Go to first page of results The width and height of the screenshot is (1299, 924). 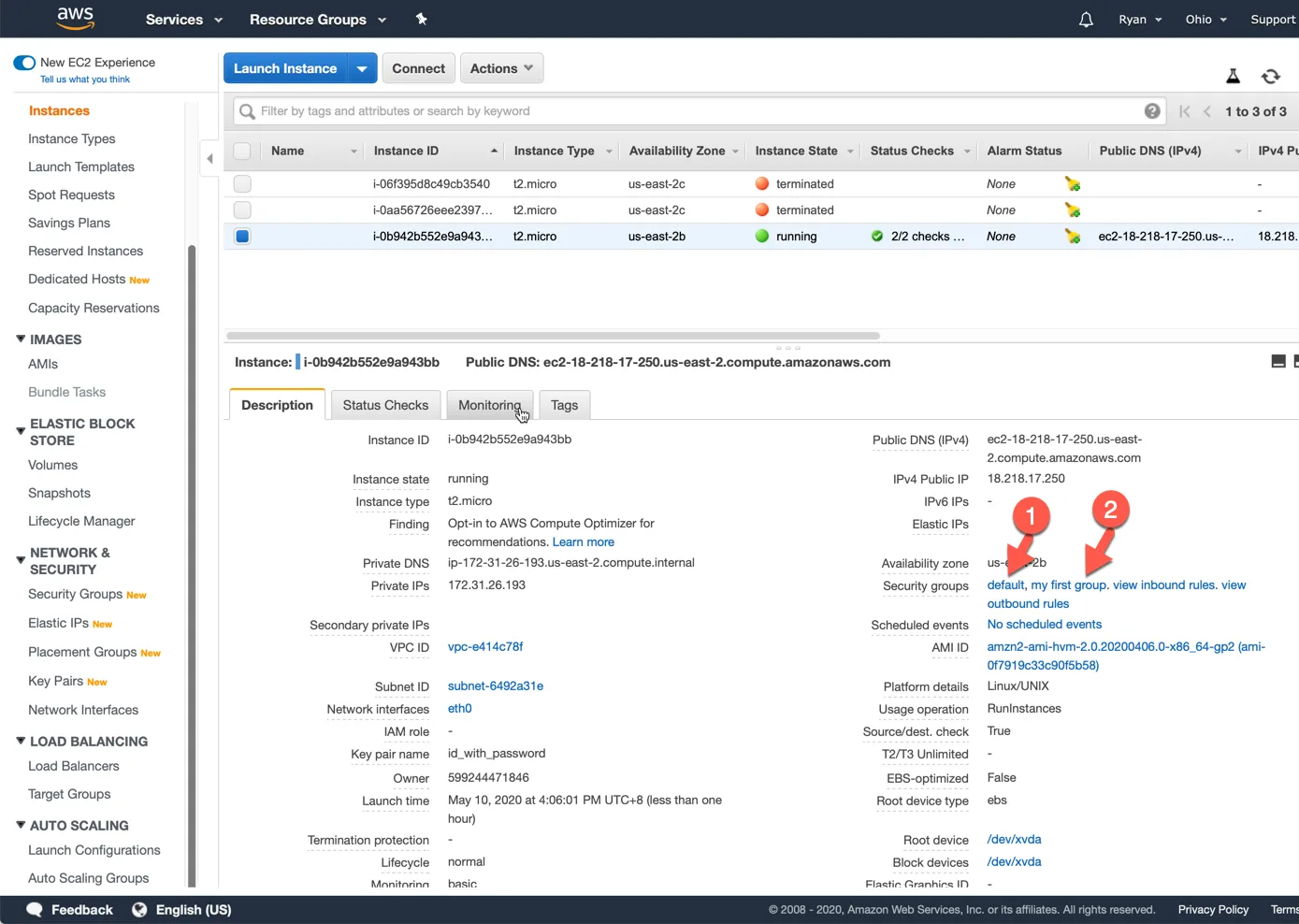(x=1184, y=111)
